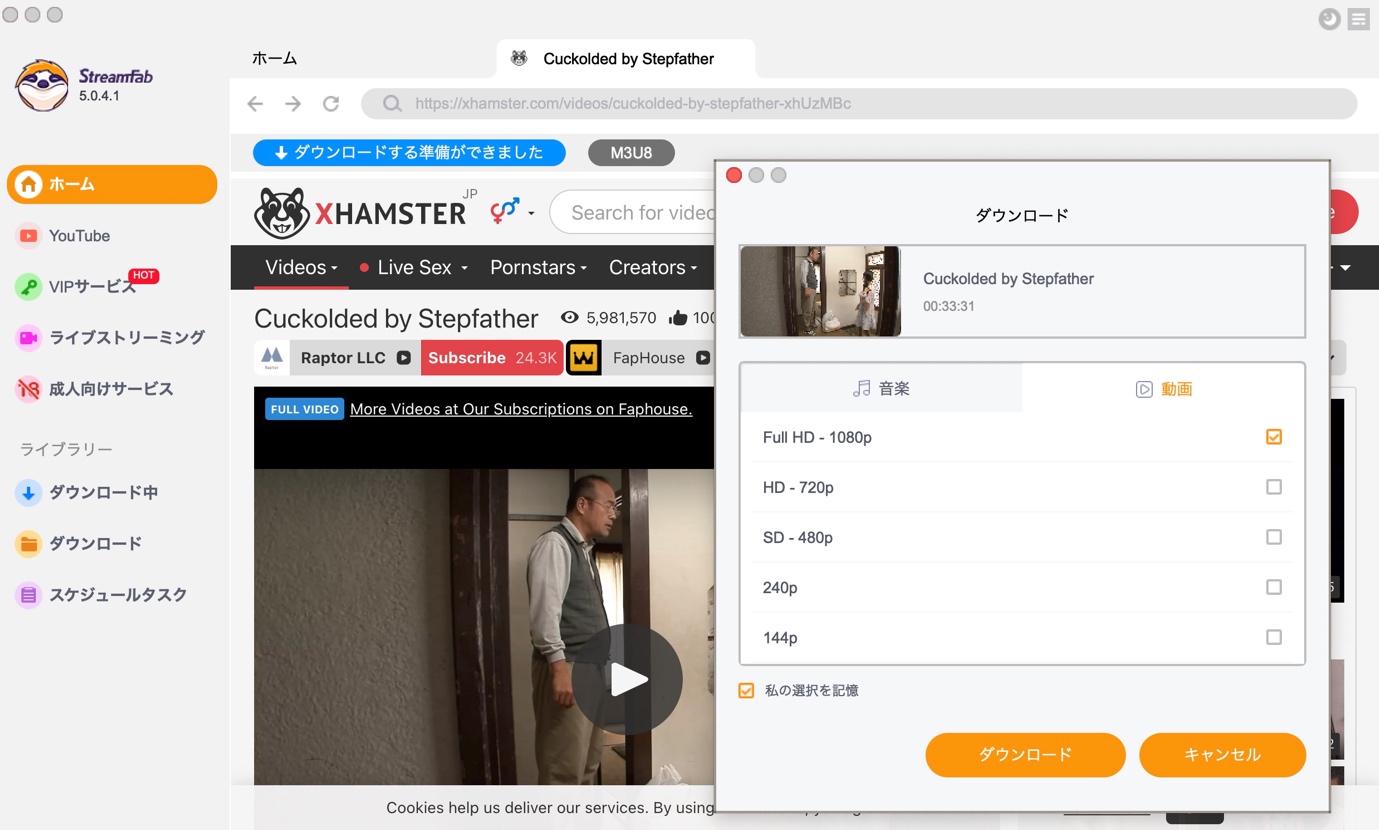Click the M3U8 badge

631,153
